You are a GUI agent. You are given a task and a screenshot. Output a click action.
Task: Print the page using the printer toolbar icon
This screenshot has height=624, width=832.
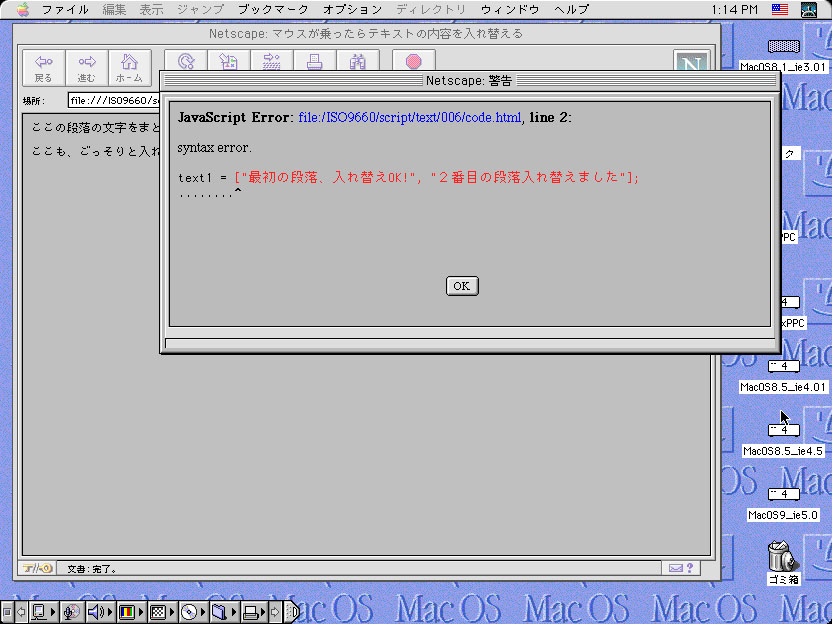point(315,62)
